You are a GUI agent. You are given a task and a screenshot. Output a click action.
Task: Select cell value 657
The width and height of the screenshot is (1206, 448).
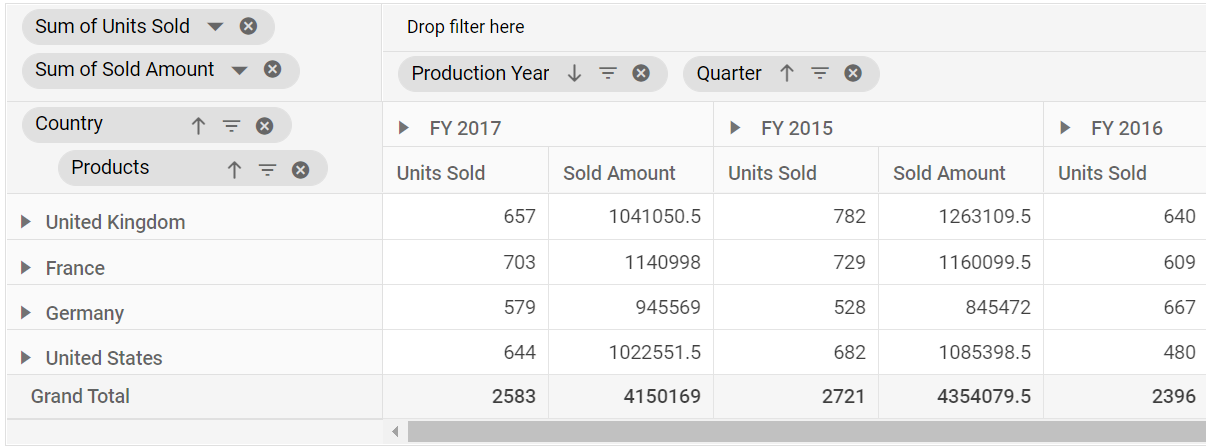click(x=465, y=217)
